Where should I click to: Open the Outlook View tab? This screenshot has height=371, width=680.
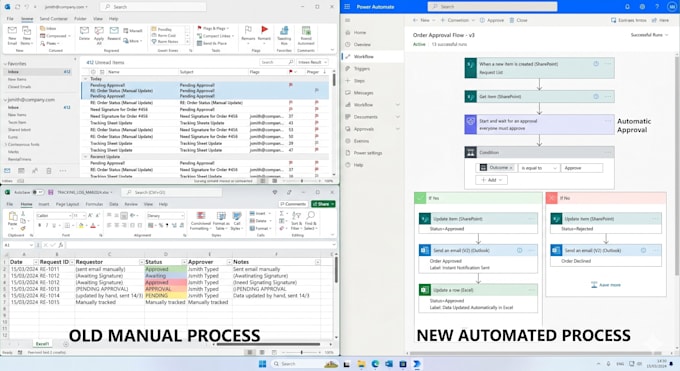tap(98, 19)
